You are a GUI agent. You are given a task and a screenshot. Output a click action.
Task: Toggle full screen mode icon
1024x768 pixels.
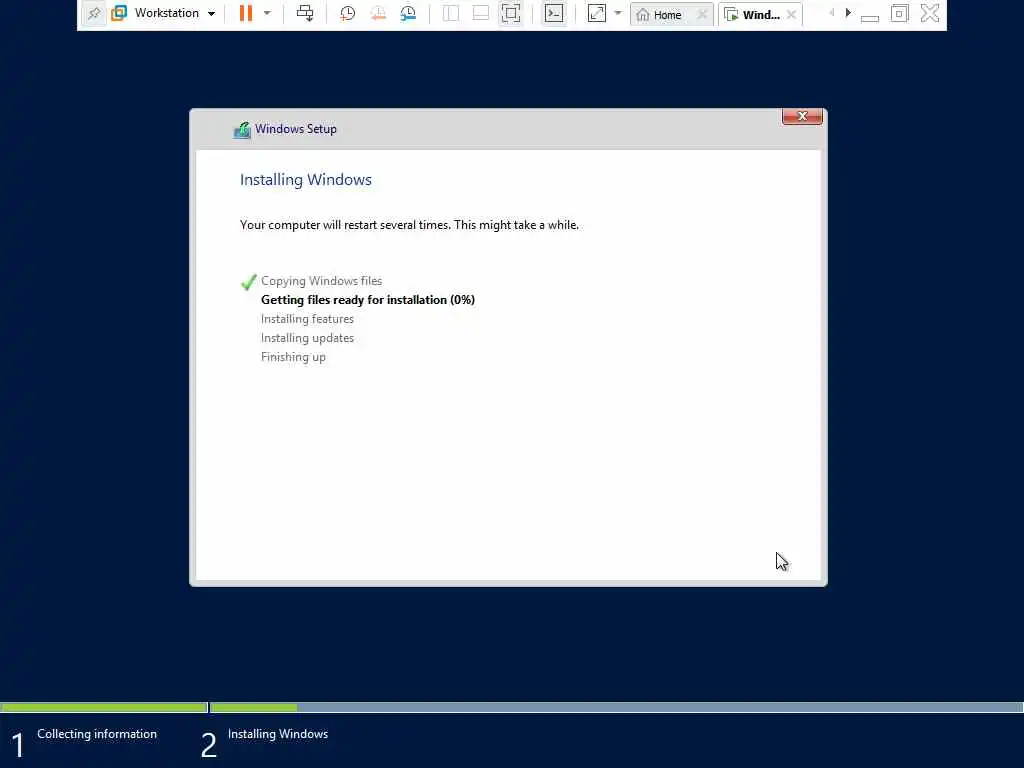(511, 13)
